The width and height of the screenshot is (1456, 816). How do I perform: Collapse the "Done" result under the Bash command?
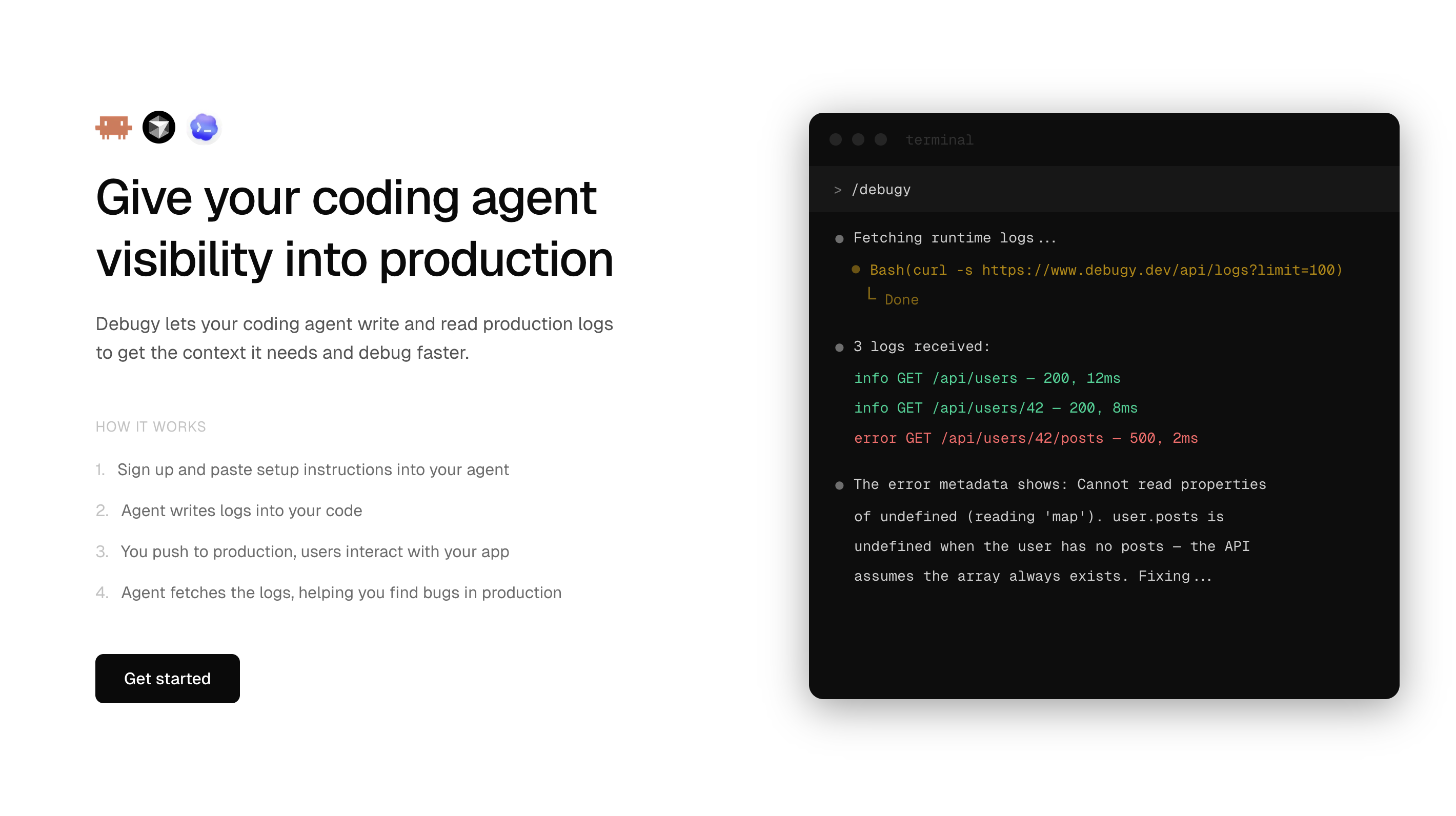point(901,299)
